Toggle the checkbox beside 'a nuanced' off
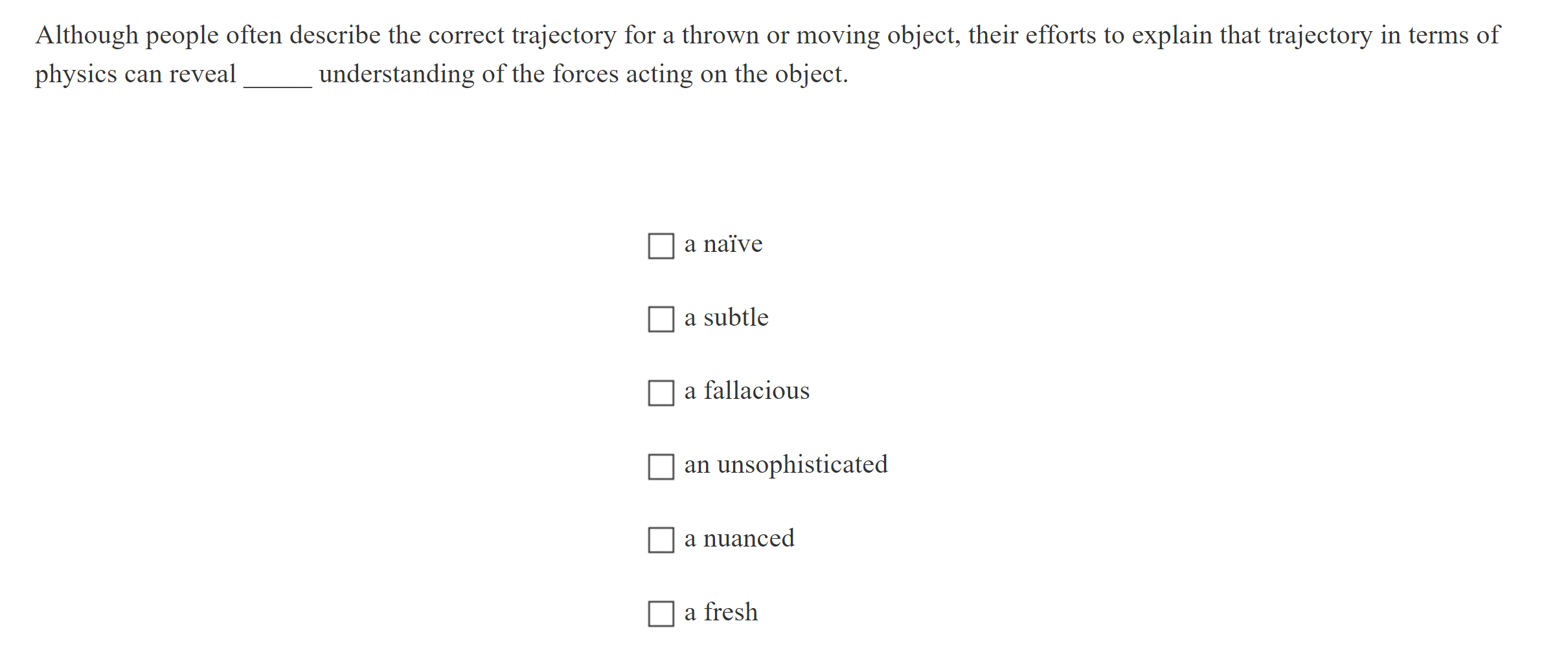The image size is (1568, 656). pyautogui.click(x=660, y=539)
